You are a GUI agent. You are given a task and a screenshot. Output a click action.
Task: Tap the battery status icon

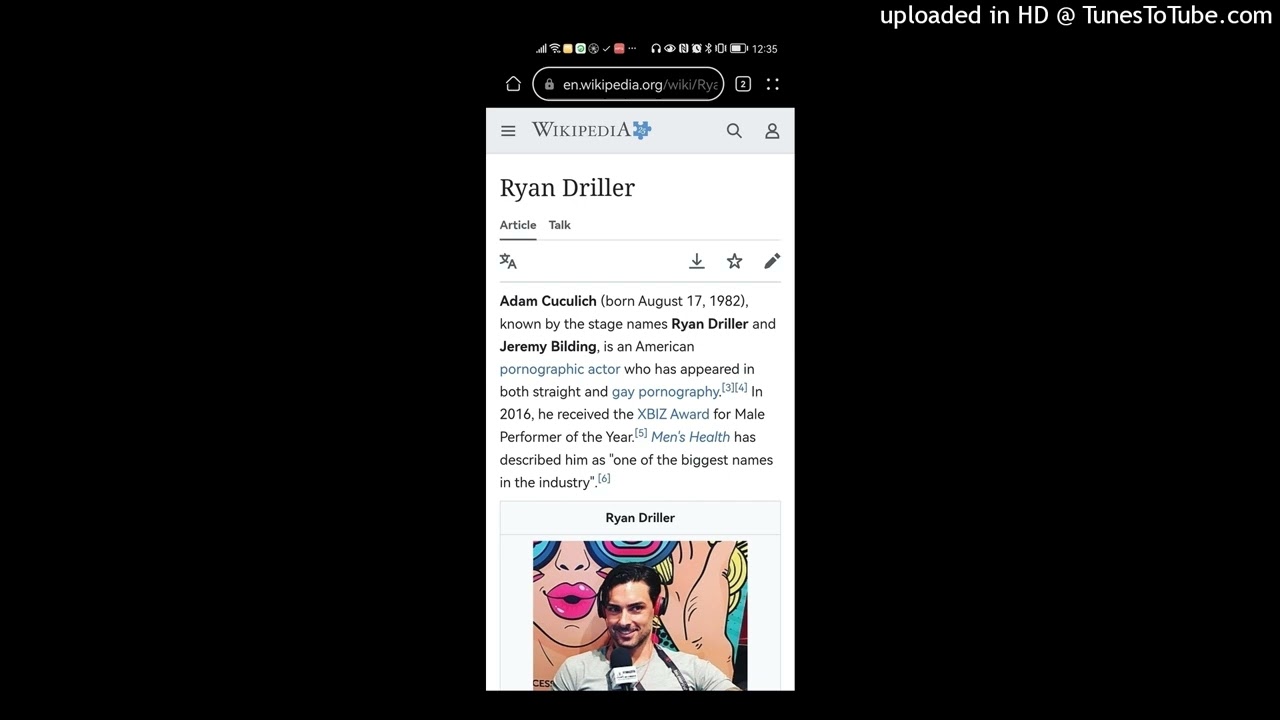(739, 48)
